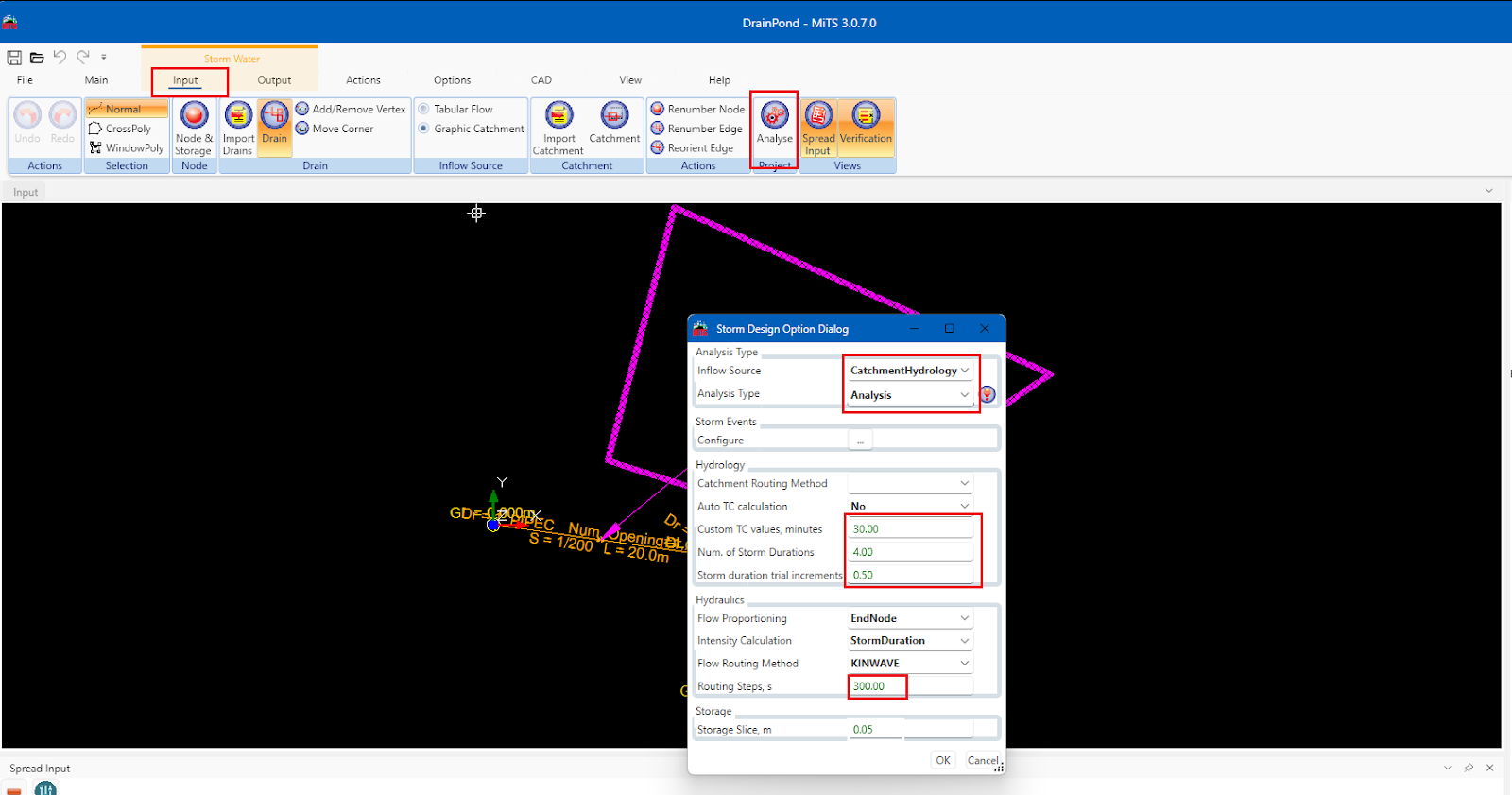Viewport: 1512px width, 795px height.
Task: Select the Move Corner tool
Action: coord(335,129)
